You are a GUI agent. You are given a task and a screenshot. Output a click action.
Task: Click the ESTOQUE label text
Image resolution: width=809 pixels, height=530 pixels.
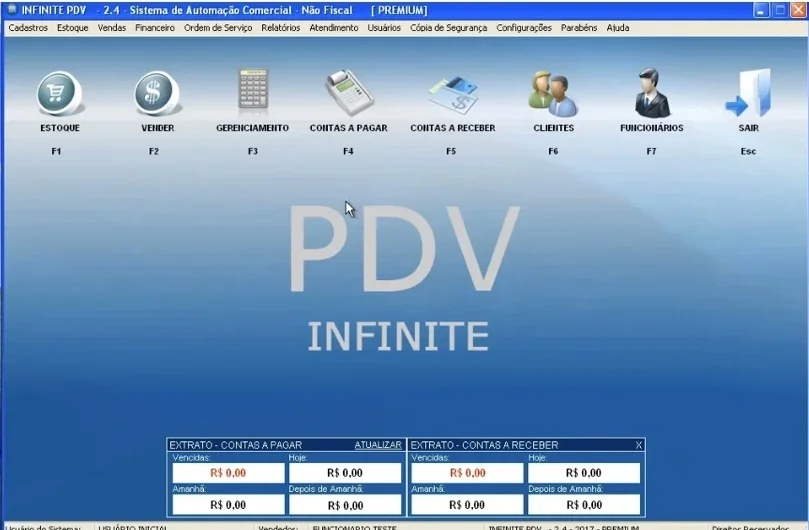tap(60, 128)
